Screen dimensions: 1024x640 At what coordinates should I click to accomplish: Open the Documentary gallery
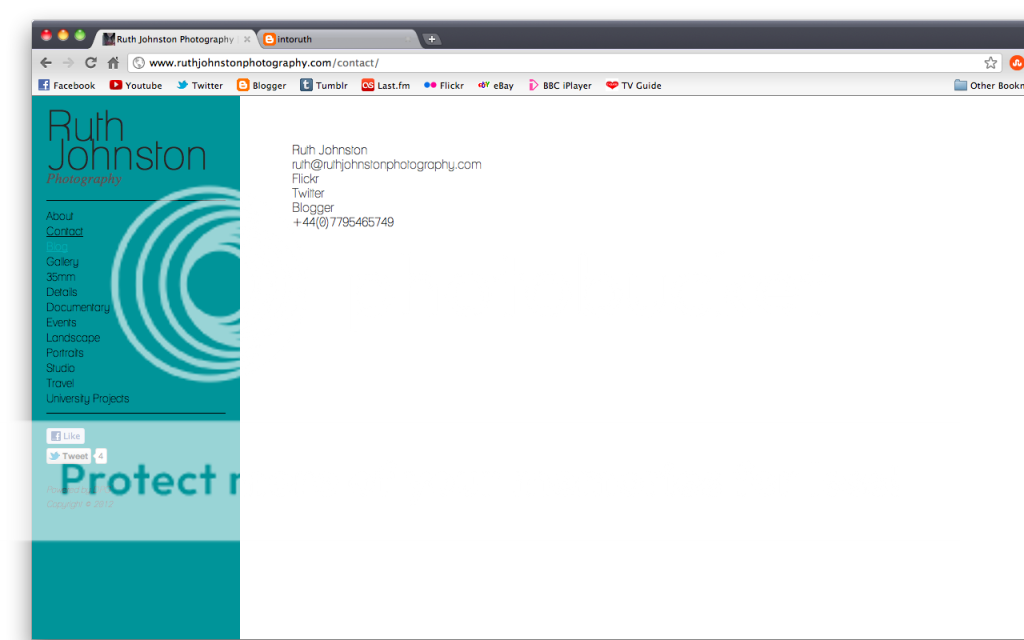pos(78,308)
